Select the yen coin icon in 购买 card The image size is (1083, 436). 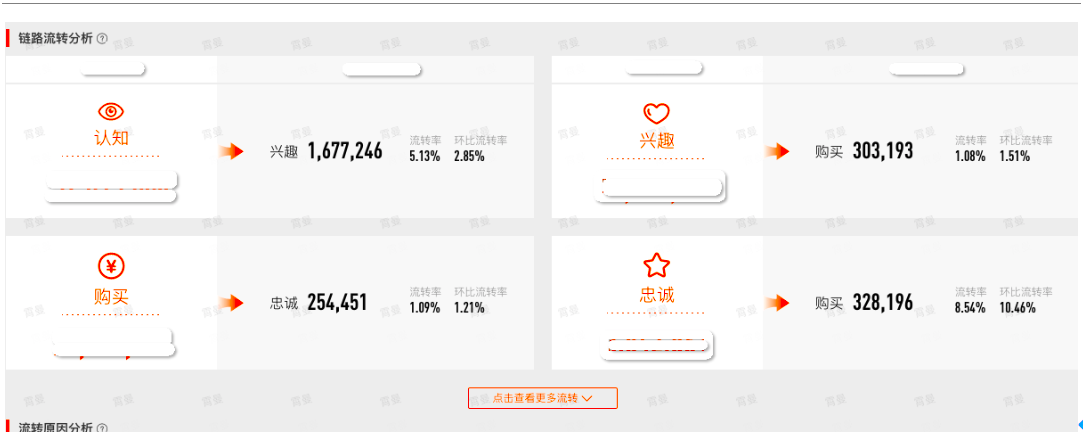[x=111, y=266]
